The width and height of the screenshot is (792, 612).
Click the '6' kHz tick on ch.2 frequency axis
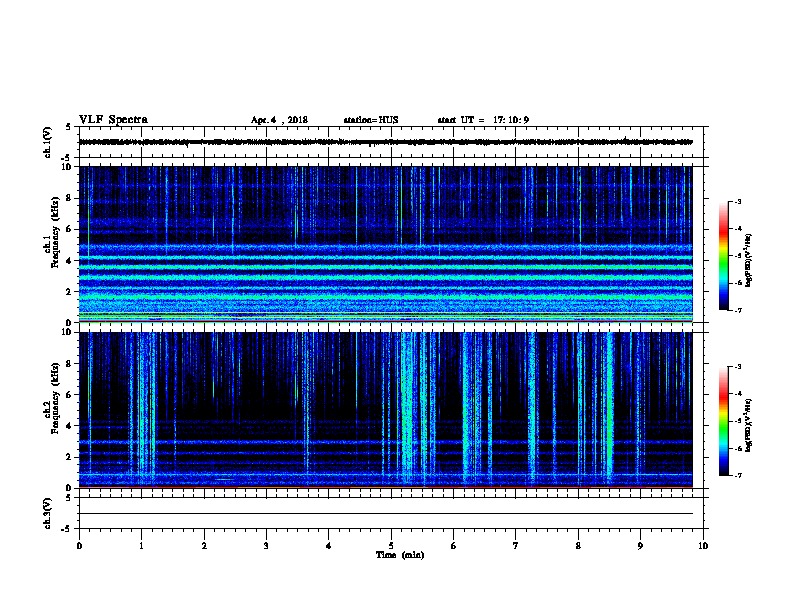68,395
